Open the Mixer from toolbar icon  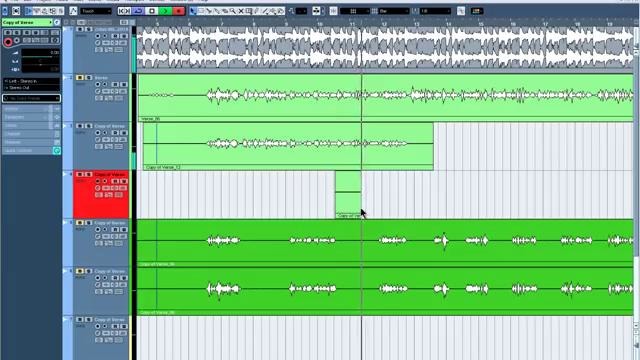point(60,11)
